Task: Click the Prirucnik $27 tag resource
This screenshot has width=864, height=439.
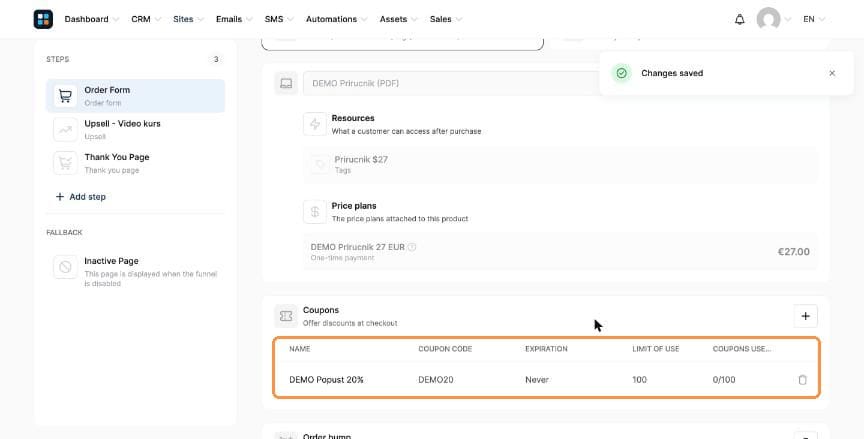Action: [560, 164]
